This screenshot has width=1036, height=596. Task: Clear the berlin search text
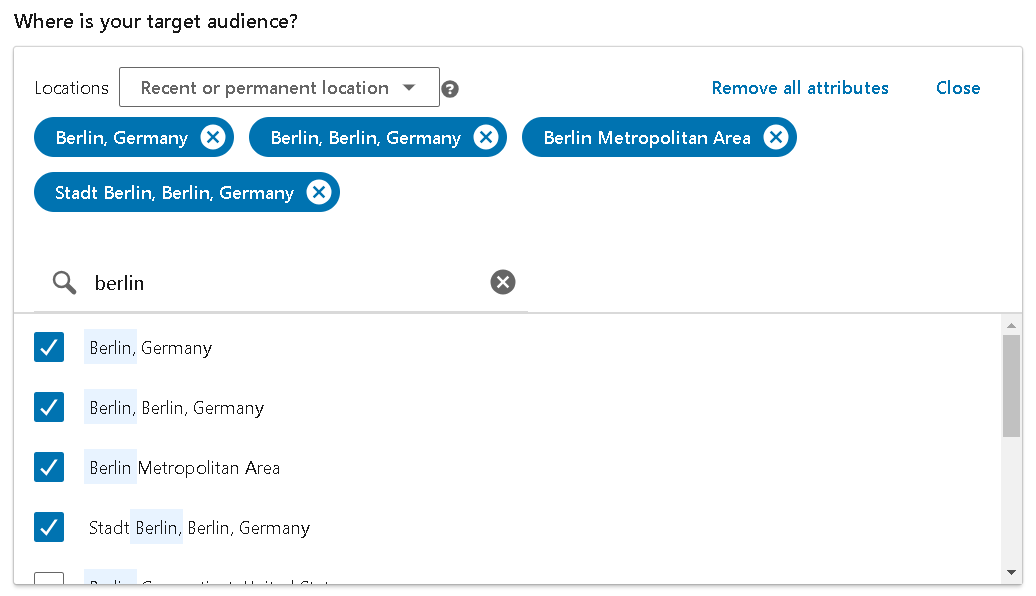pyautogui.click(x=503, y=283)
